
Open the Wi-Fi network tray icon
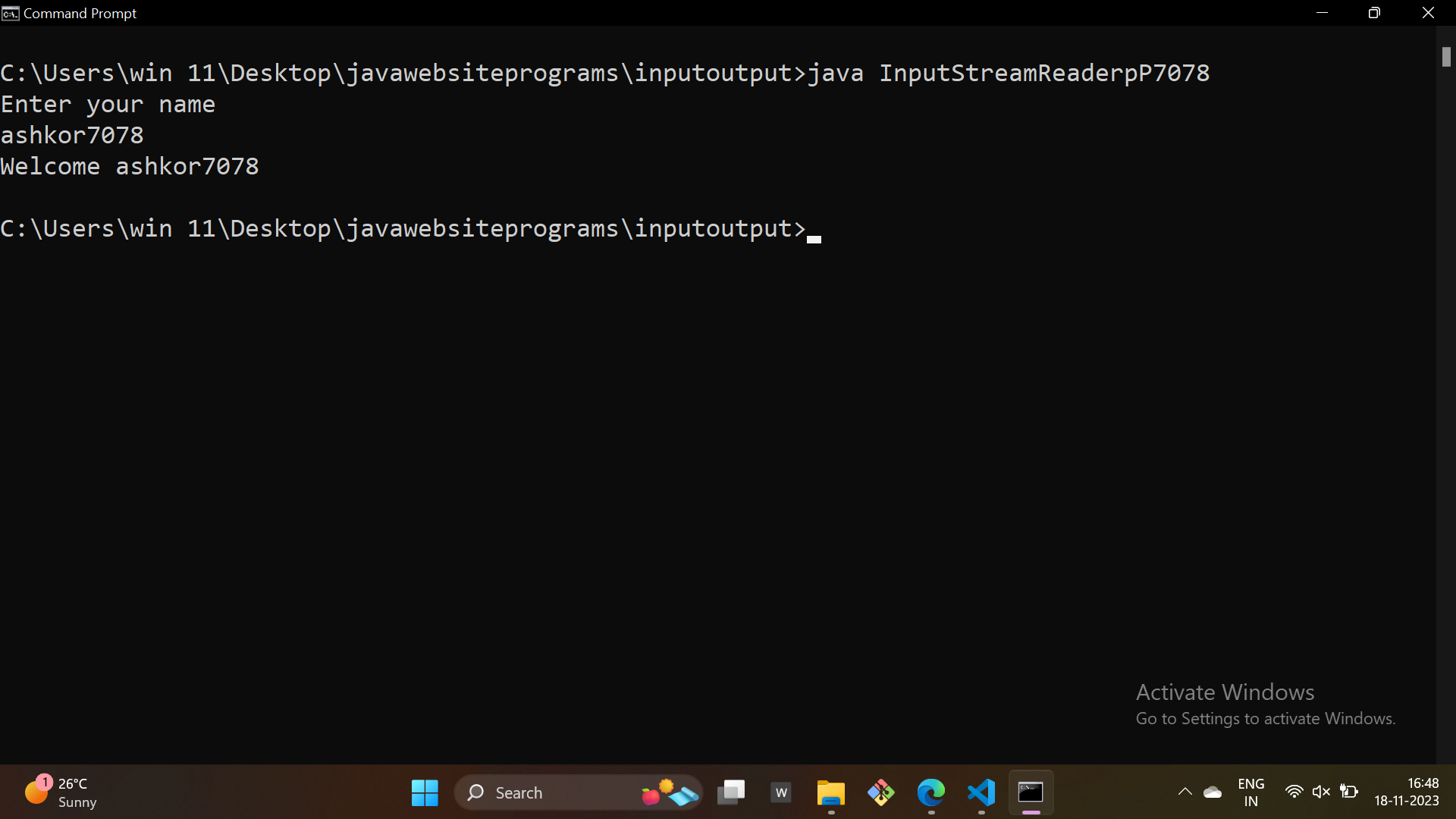[x=1294, y=792]
